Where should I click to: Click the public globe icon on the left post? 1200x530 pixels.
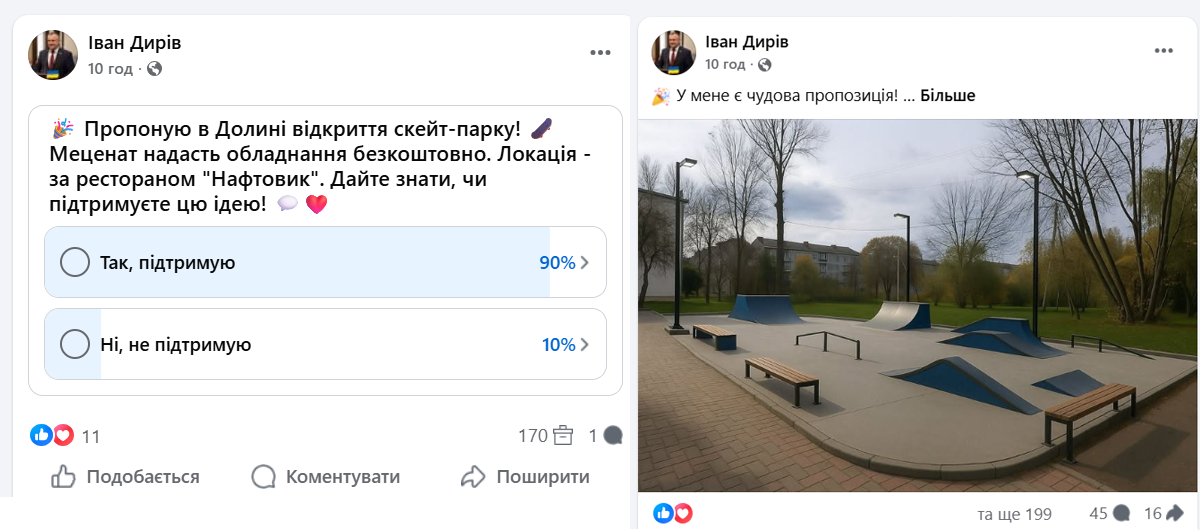[x=154, y=69]
